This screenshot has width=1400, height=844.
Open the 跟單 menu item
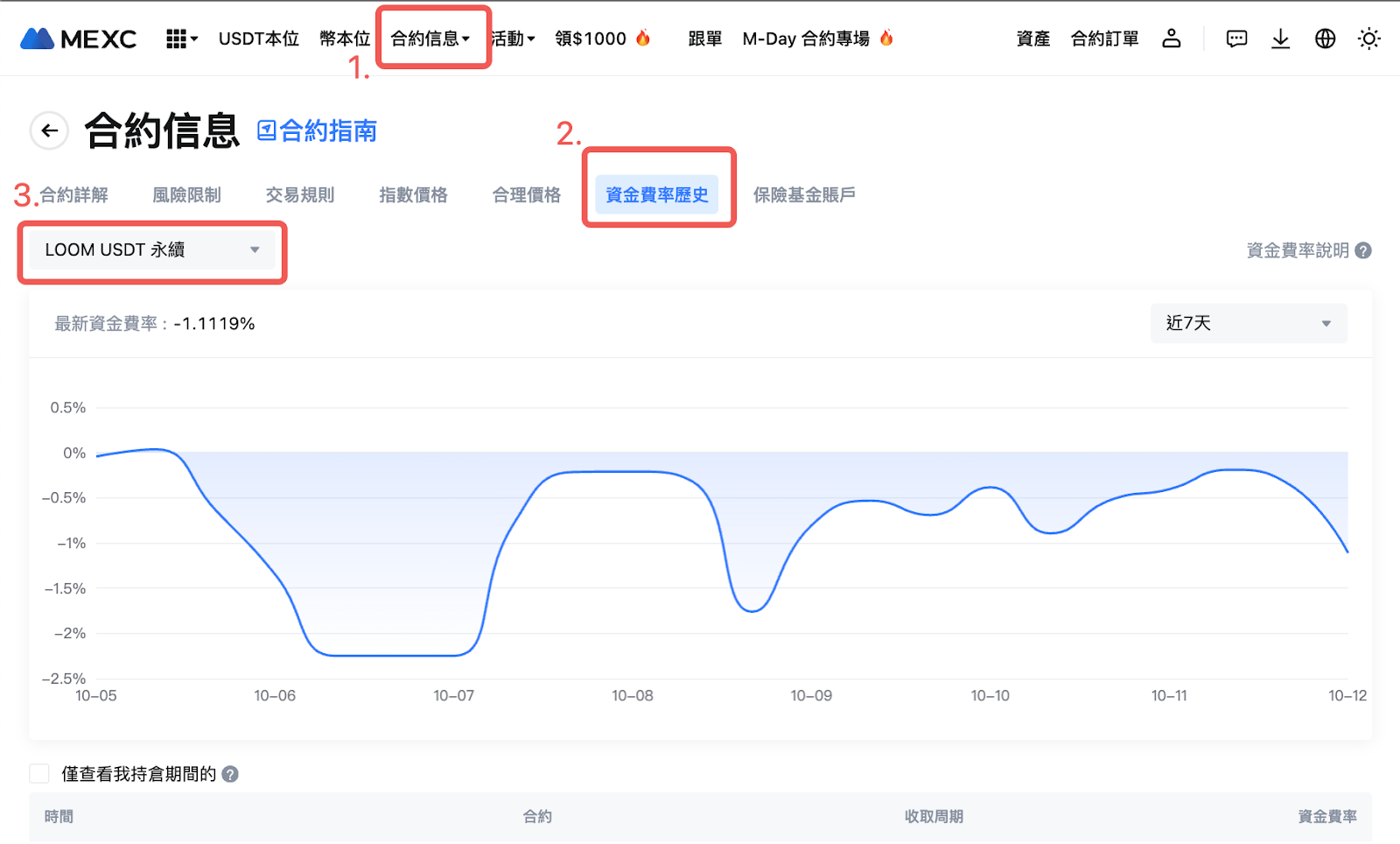click(x=704, y=39)
